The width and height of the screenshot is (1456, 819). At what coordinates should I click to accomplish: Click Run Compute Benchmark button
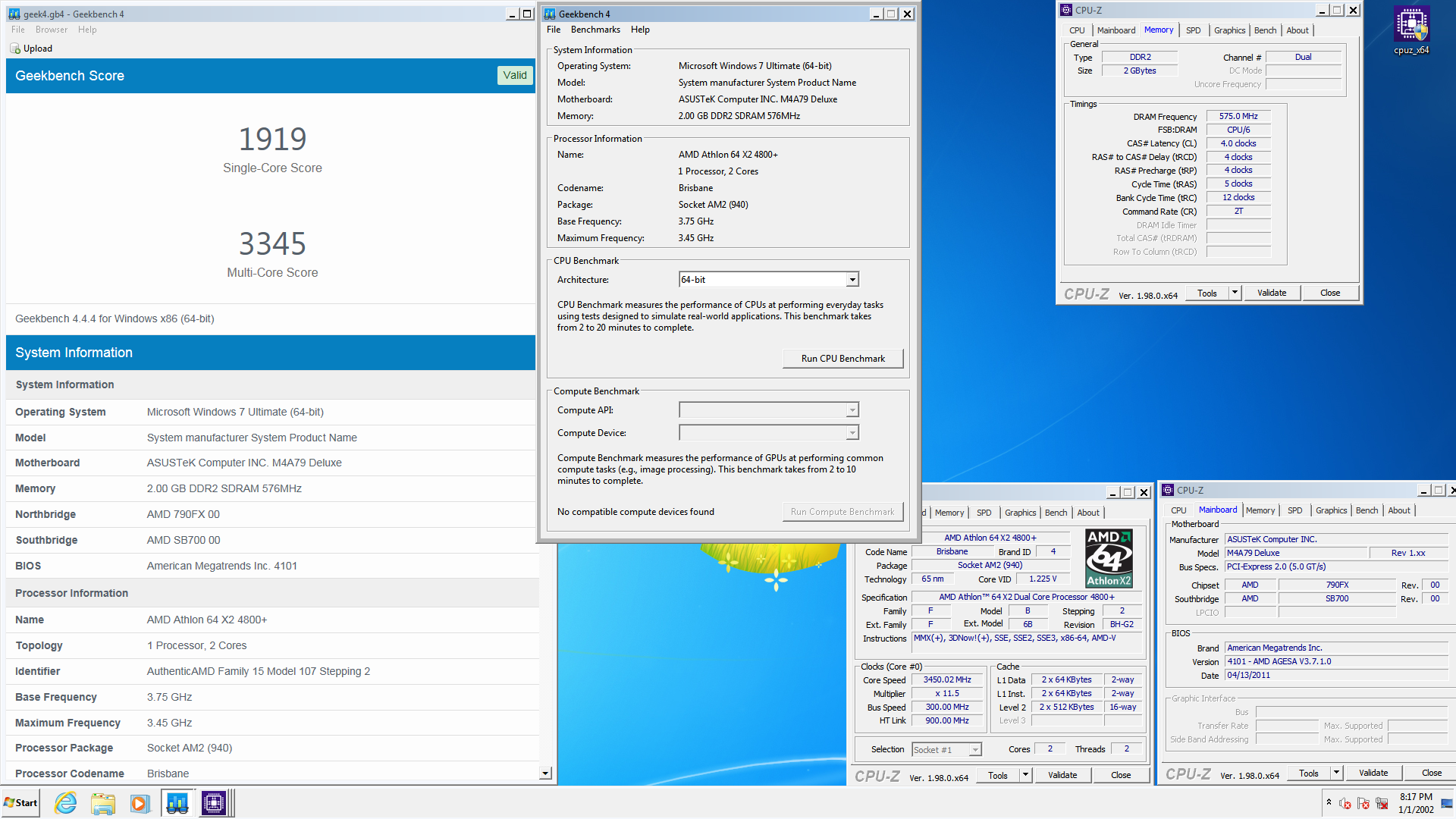pos(843,512)
